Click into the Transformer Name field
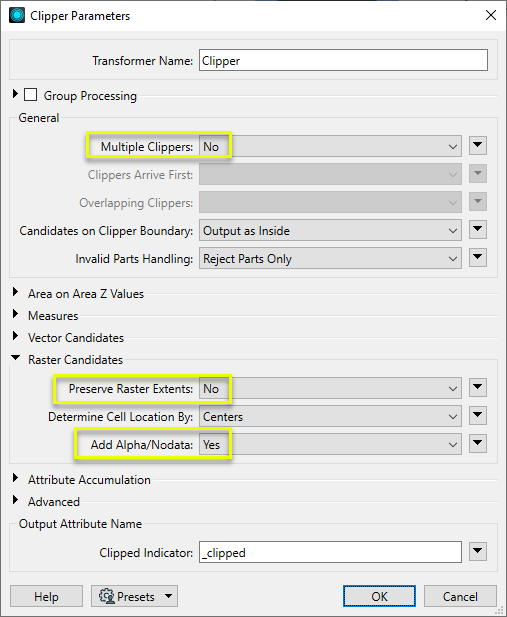 pos(343,61)
